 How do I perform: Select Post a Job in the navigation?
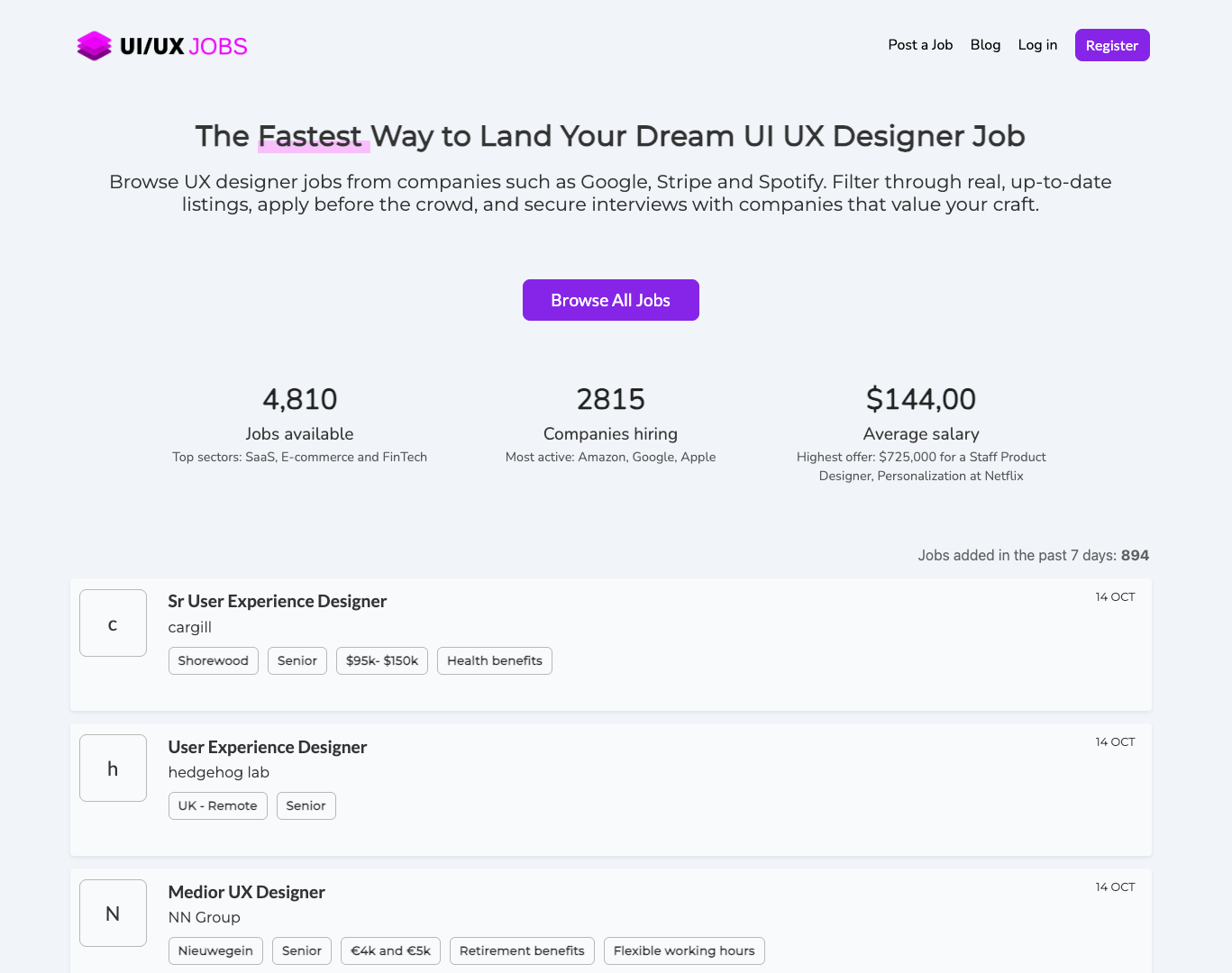pyautogui.click(x=920, y=44)
